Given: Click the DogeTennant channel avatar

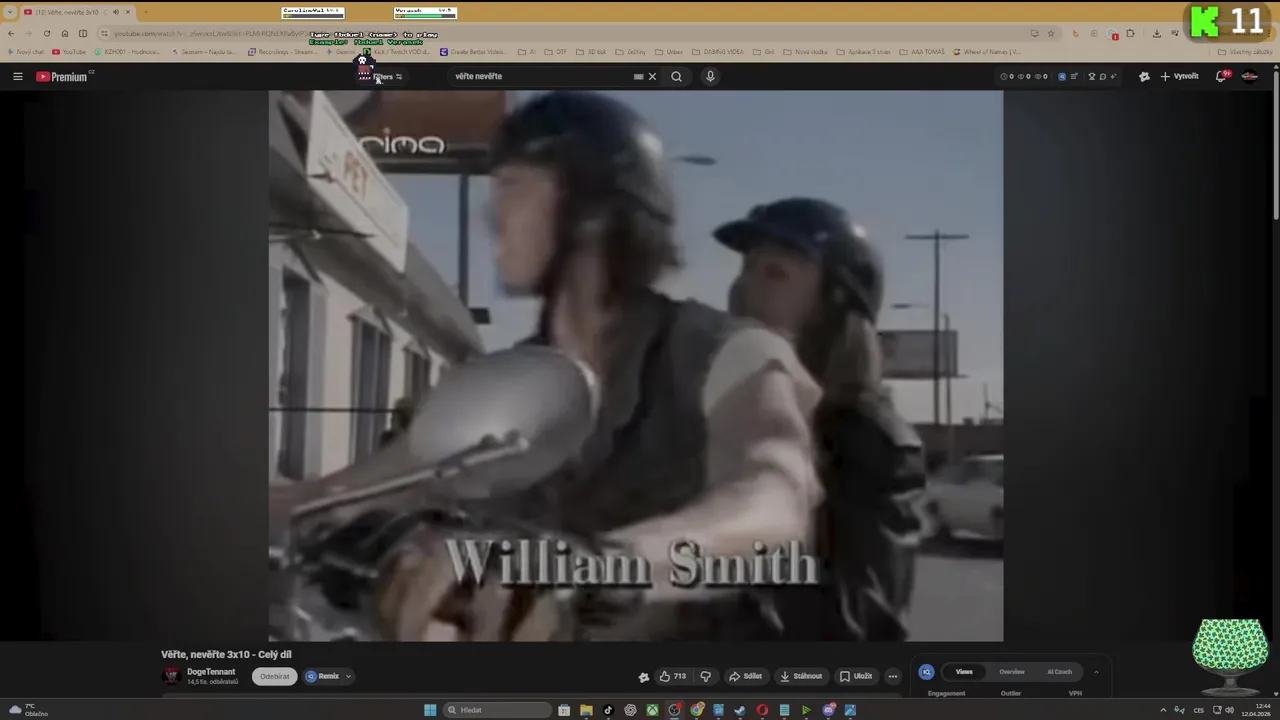Looking at the screenshot, I should (x=171, y=676).
